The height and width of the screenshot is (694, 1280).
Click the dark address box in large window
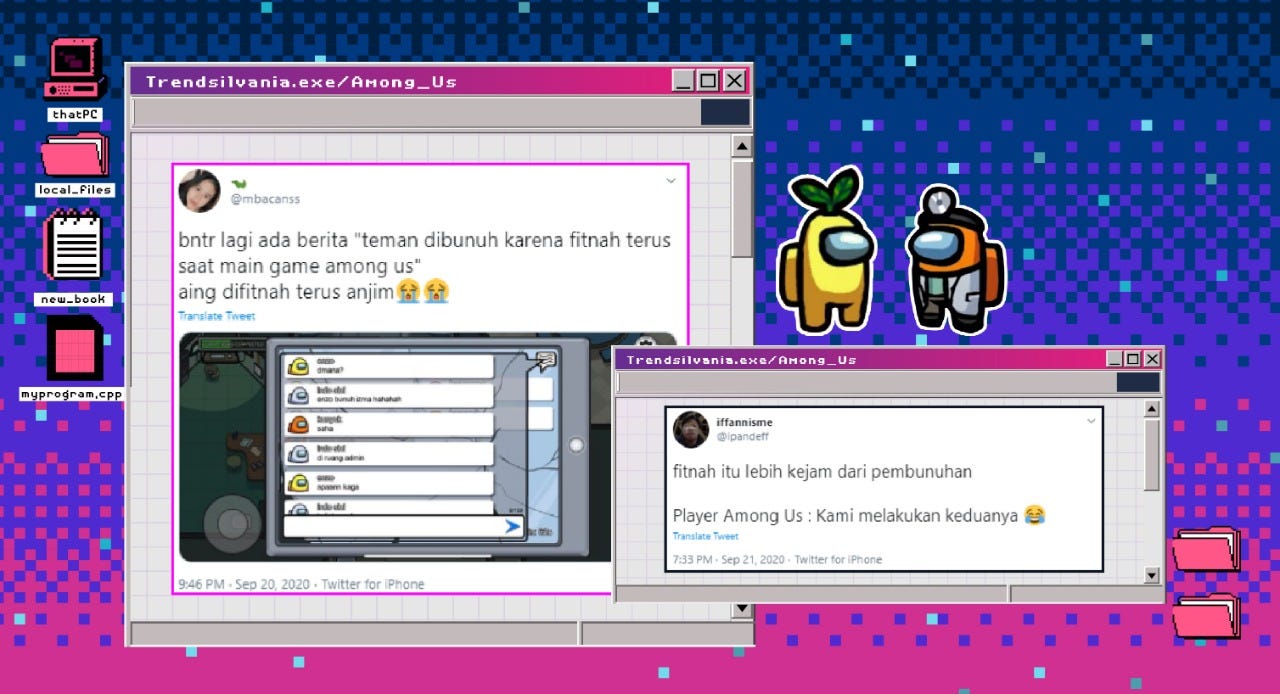point(725,112)
